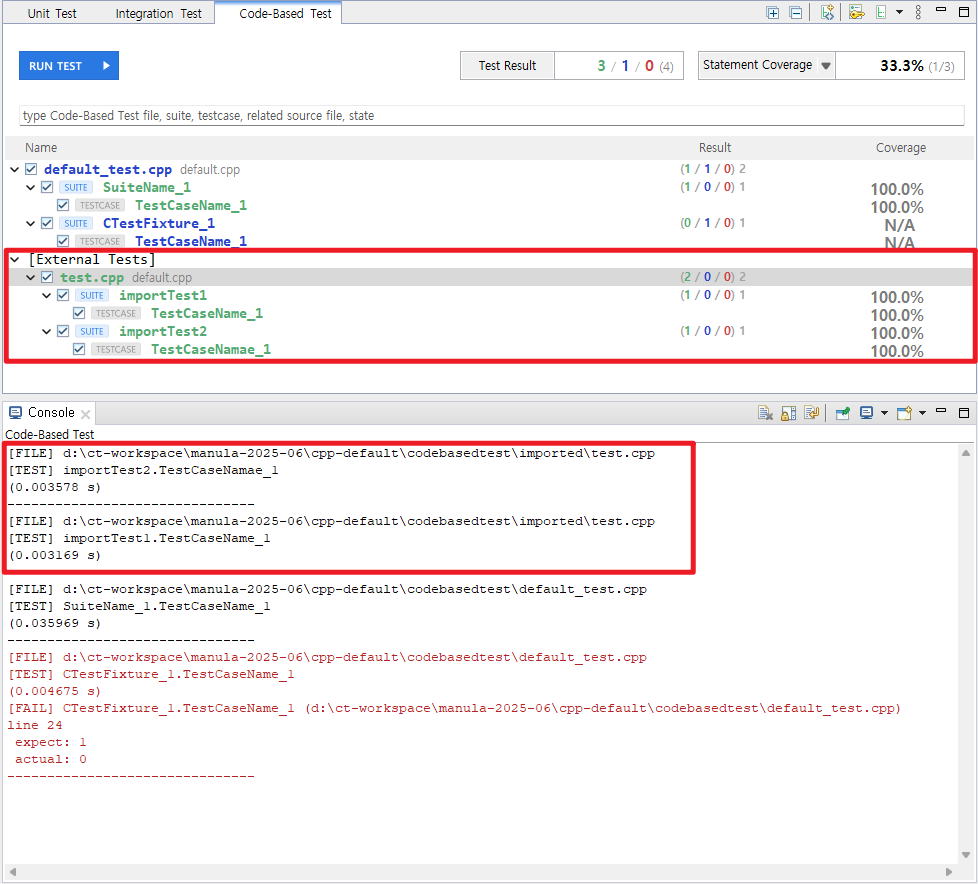Select the Console tab

click(x=51, y=412)
